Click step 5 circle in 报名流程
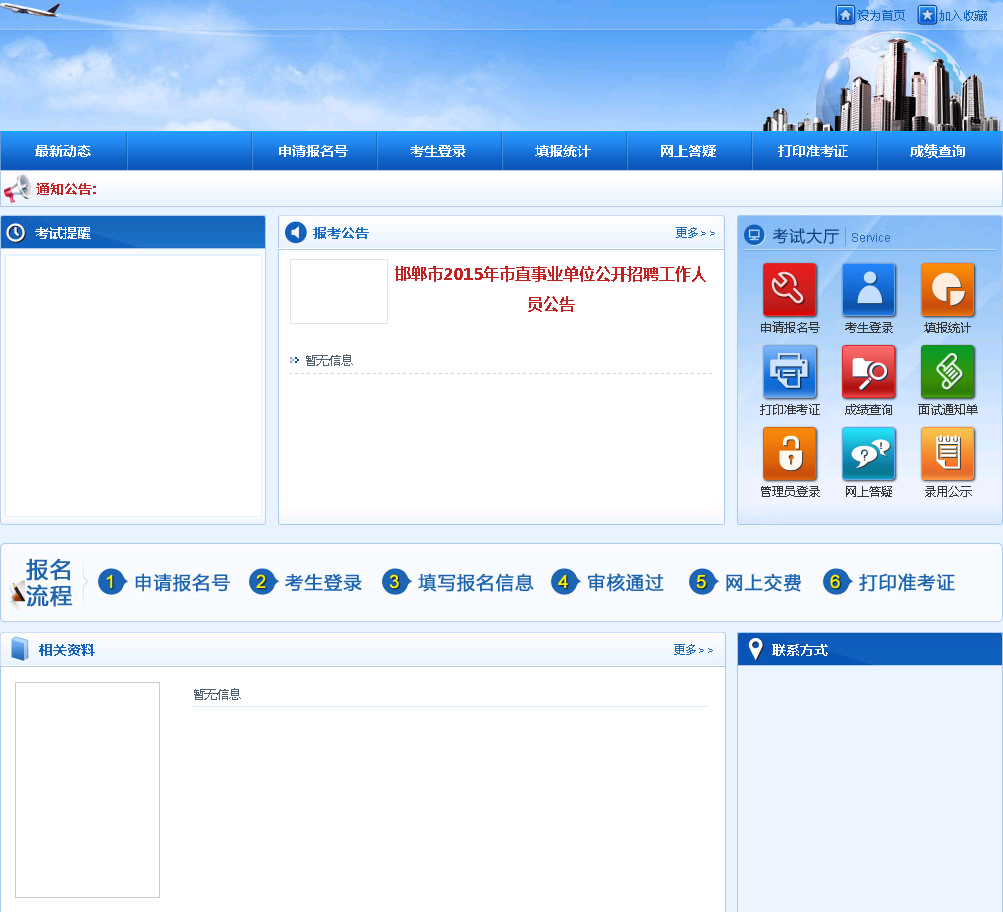1003x912 pixels. coord(702,582)
